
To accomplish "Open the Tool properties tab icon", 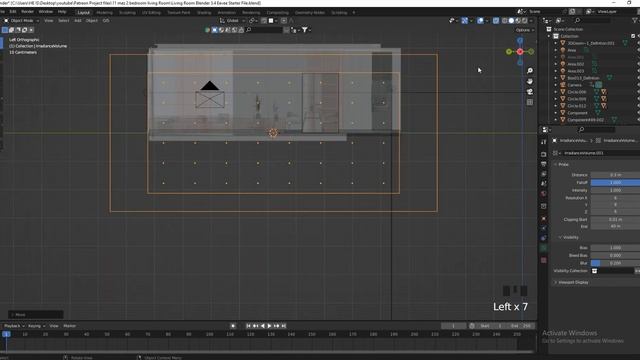I will pyautogui.click(x=544, y=142).
